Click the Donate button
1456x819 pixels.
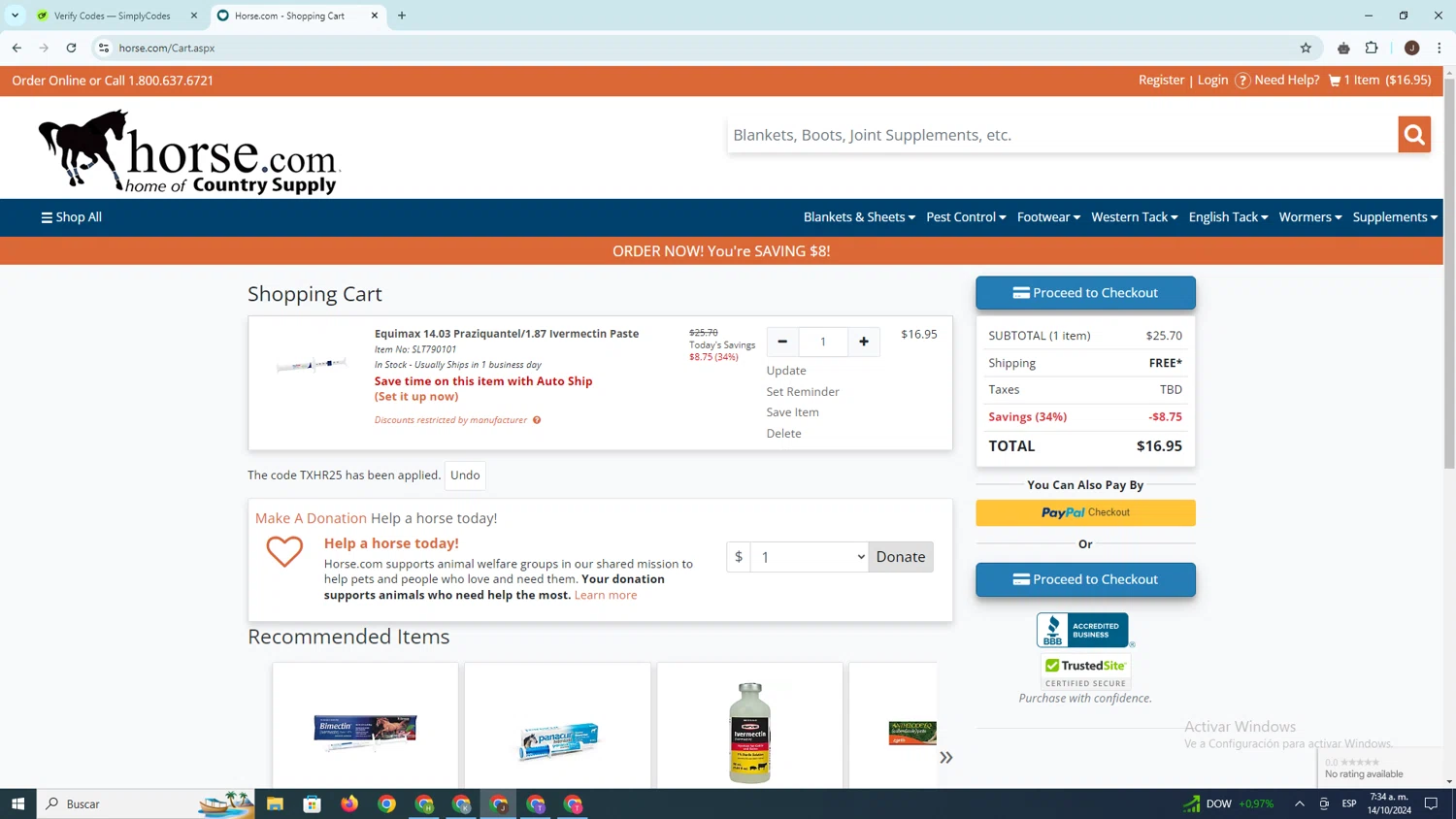pyautogui.click(x=901, y=557)
